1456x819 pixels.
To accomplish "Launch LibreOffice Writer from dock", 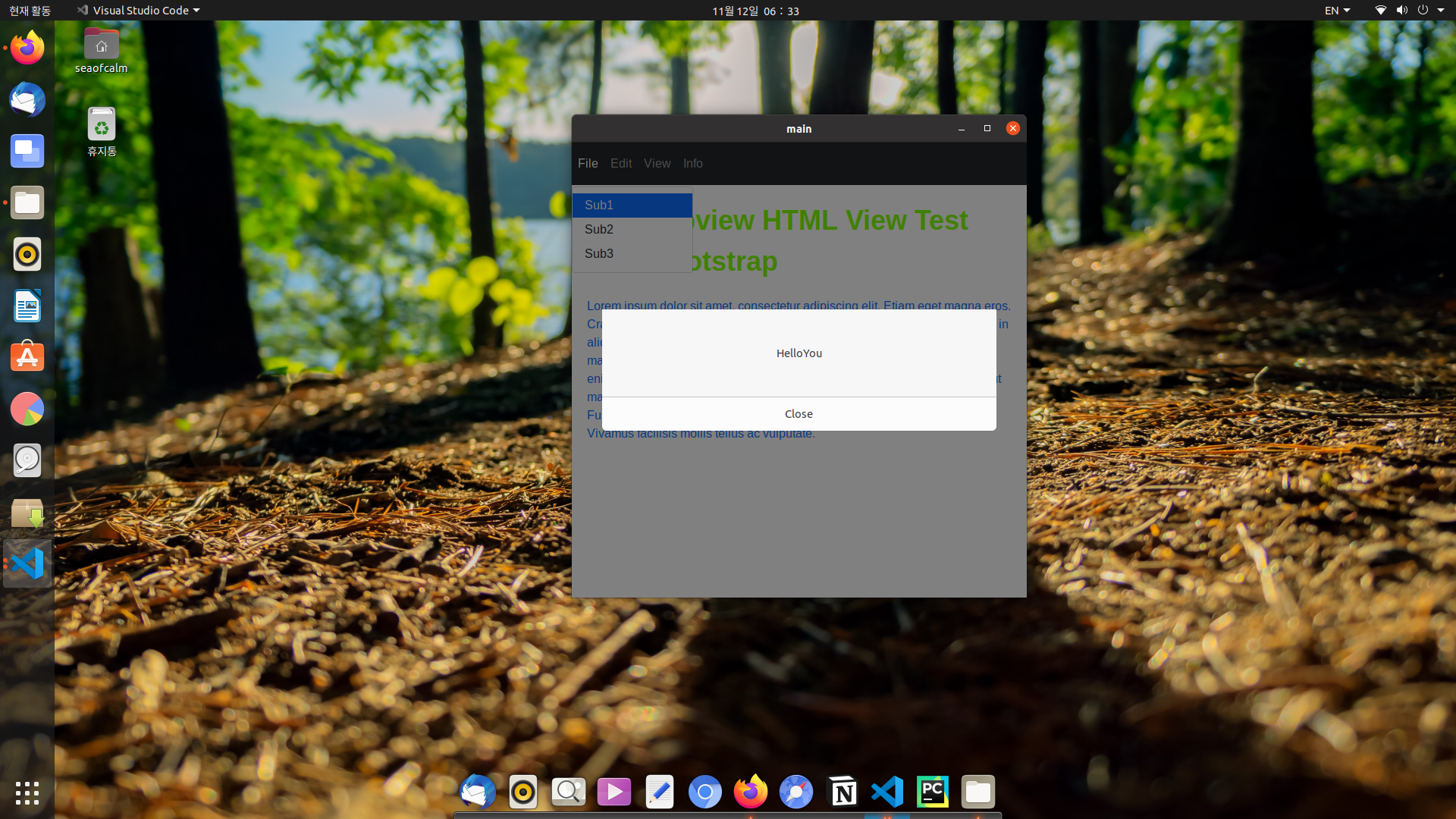I will [27, 306].
